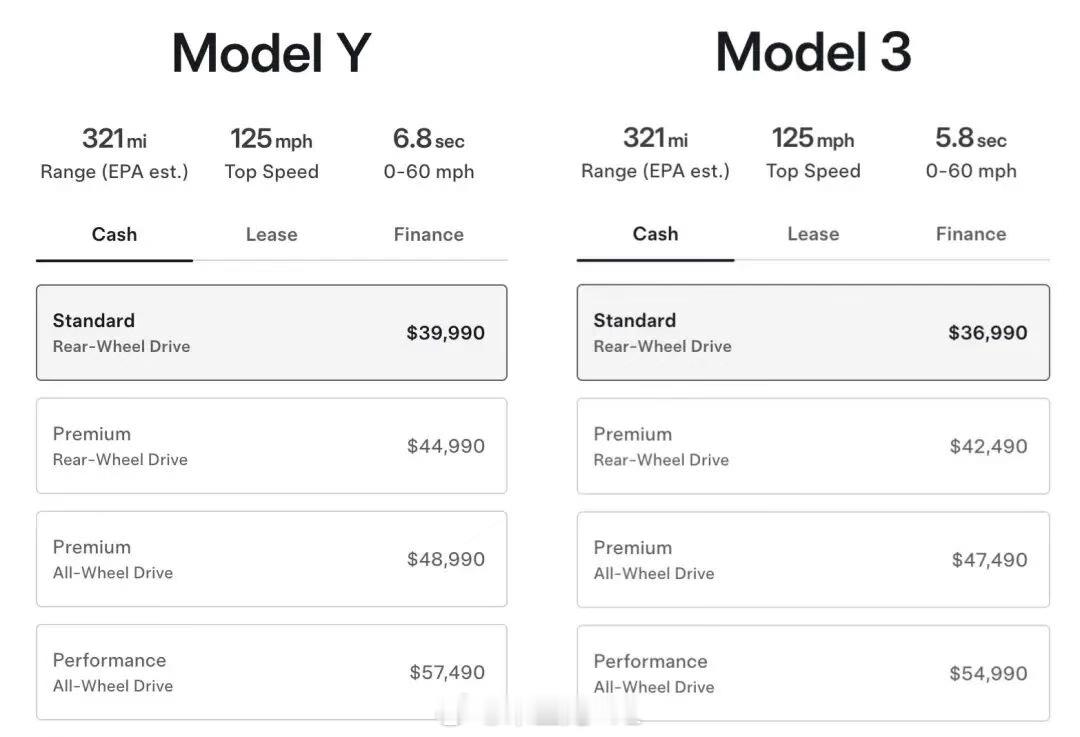Select the Model 3 Cash tab
The height and width of the screenshot is (737, 1080).
pos(655,234)
